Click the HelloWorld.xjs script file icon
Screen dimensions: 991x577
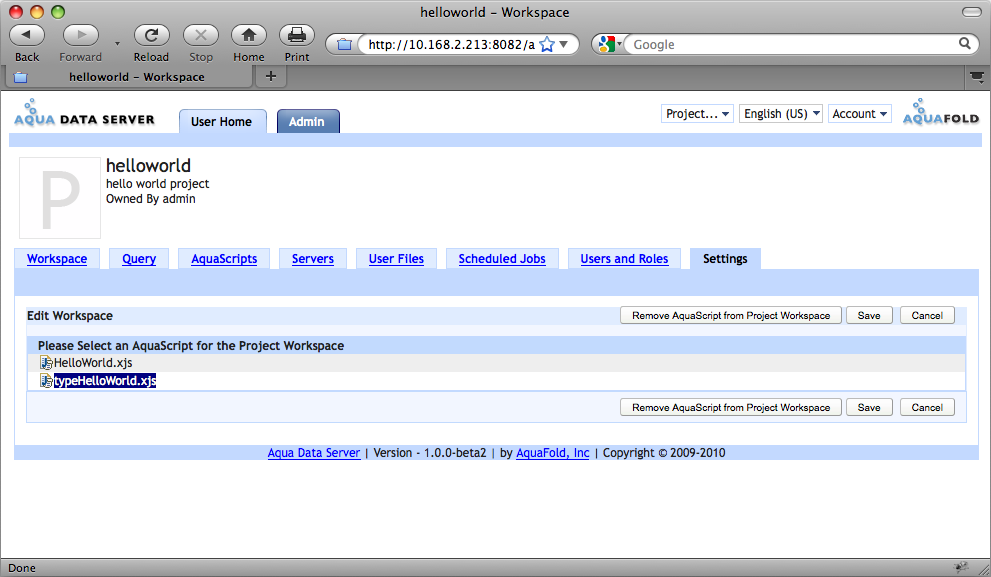coord(46,363)
